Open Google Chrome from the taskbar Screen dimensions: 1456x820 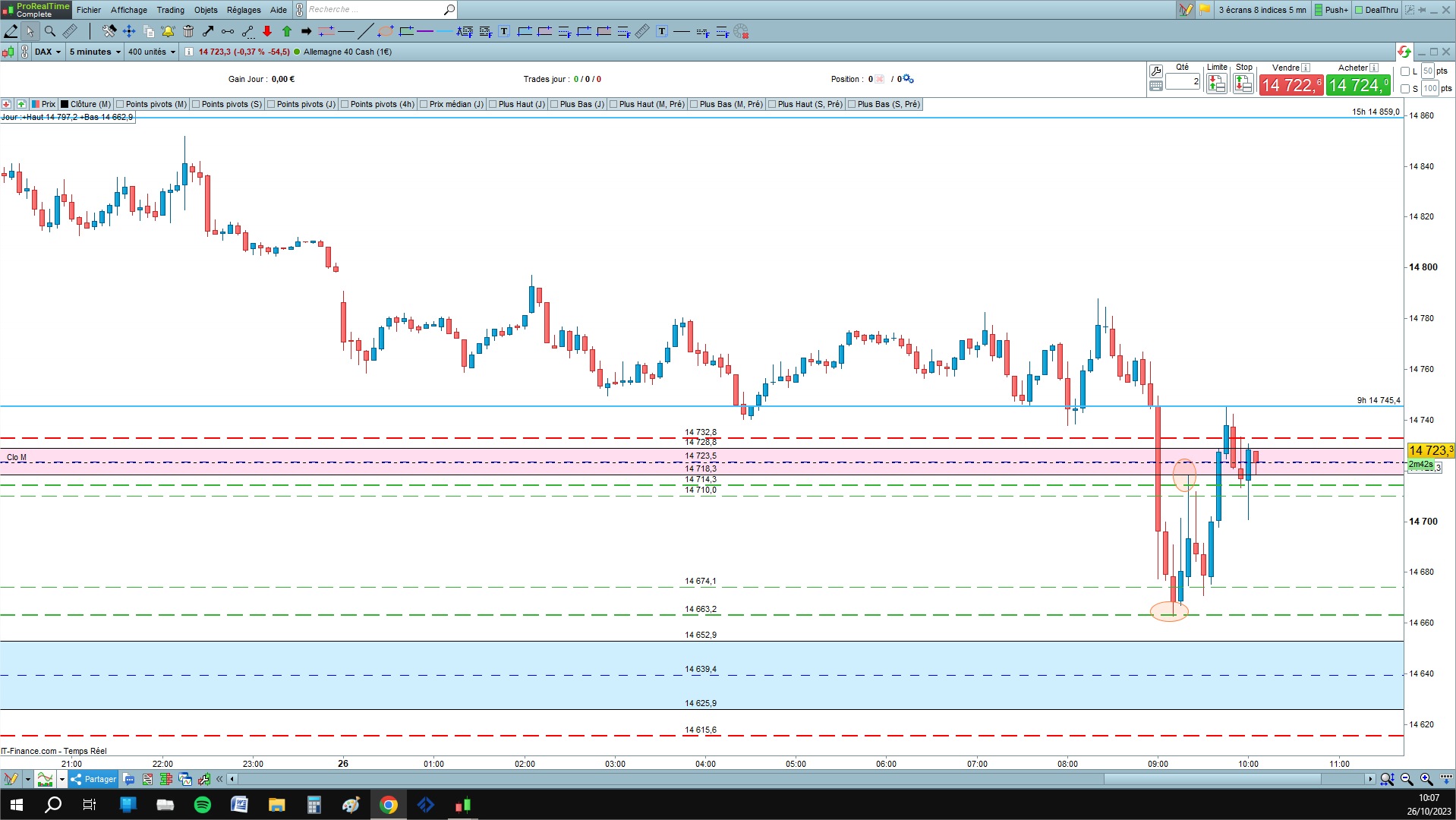(389, 805)
